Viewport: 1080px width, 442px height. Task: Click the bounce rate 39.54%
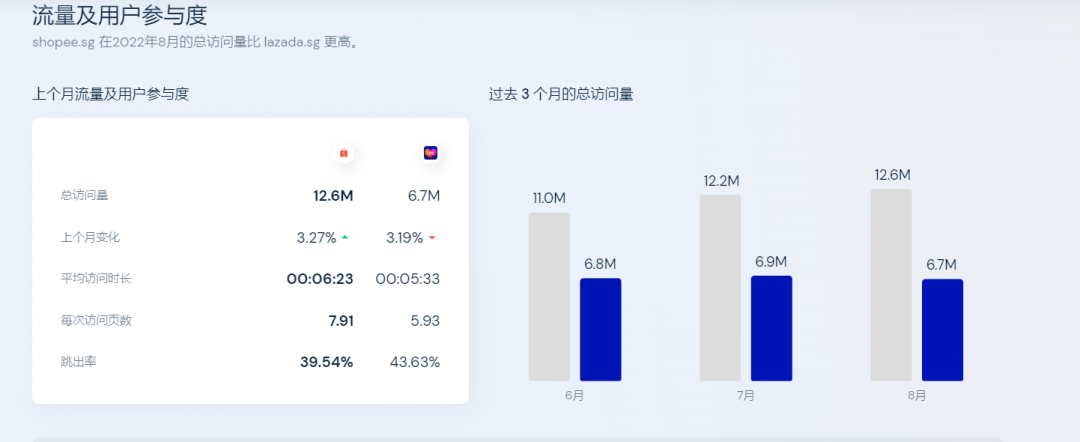click(x=326, y=362)
